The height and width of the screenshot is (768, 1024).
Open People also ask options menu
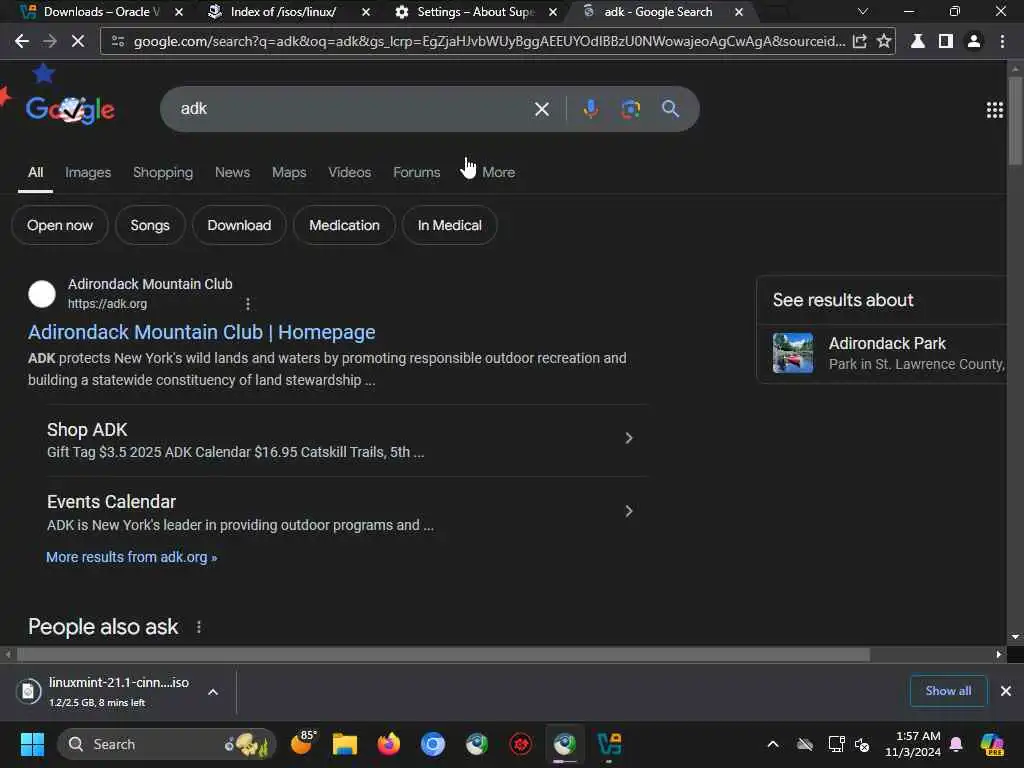click(199, 627)
